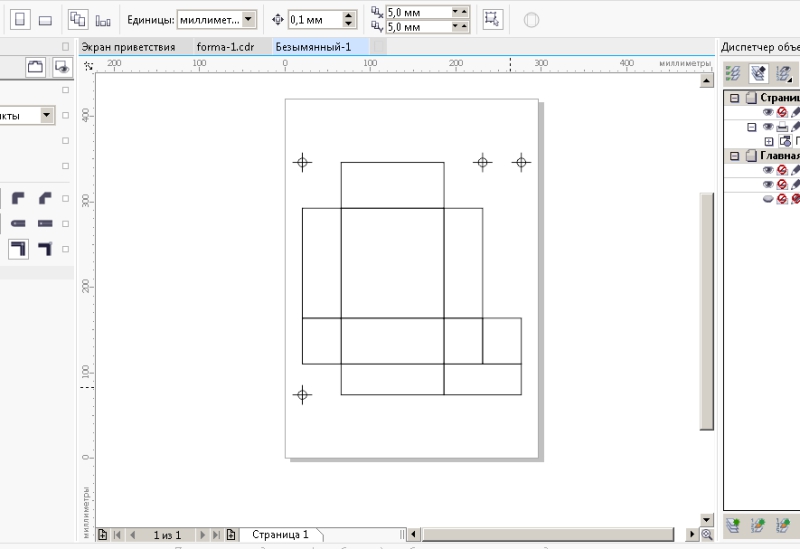The height and width of the screenshot is (549, 800).
Task: Select the Страница 1 page tab
Action: pyautogui.click(x=281, y=534)
